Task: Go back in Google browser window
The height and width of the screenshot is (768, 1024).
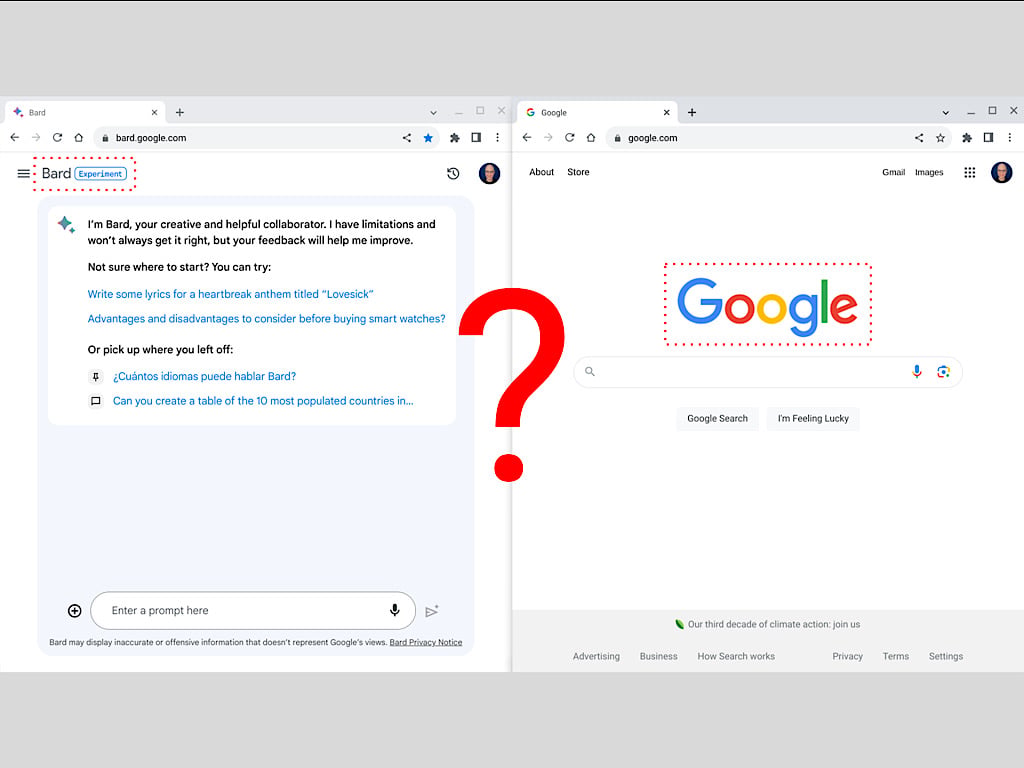Action: pyautogui.click(x=527, y=138)
